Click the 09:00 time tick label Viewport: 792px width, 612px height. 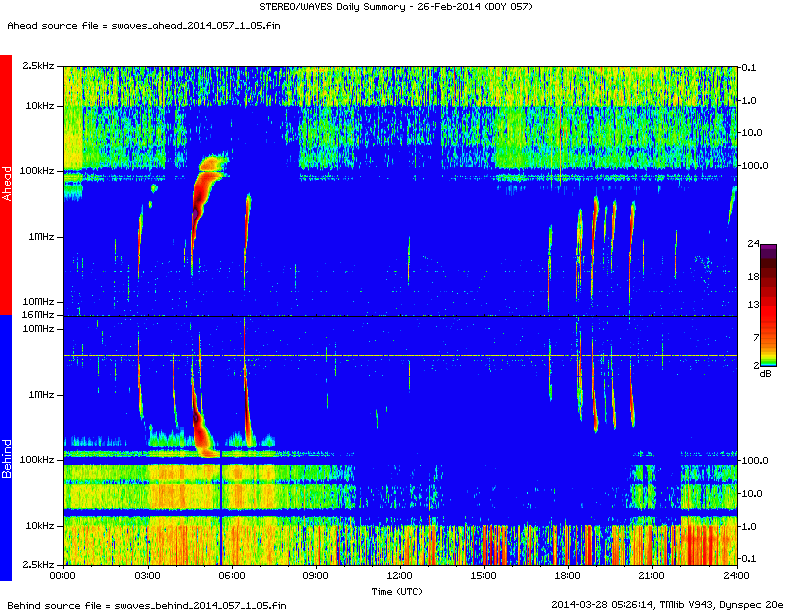(x=316, y=576)
